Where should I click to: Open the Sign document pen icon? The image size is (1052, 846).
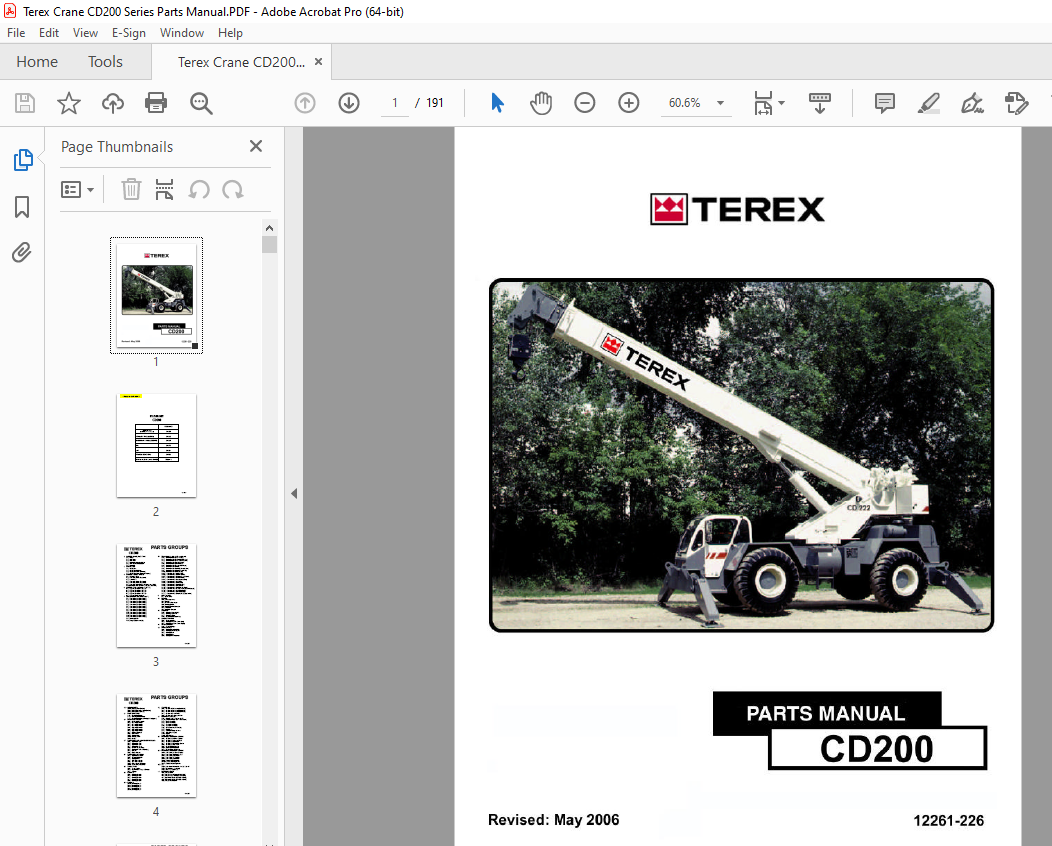(x=972, y=103)
